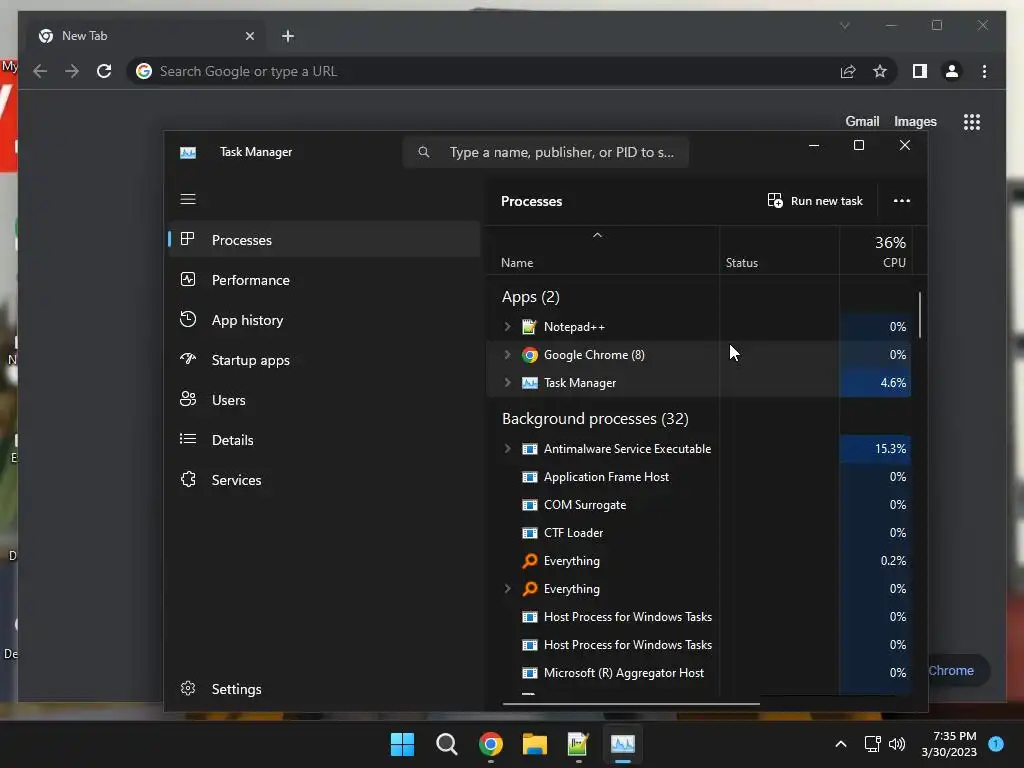Open Chrome three-dot menu

click(x=984, y=71)
